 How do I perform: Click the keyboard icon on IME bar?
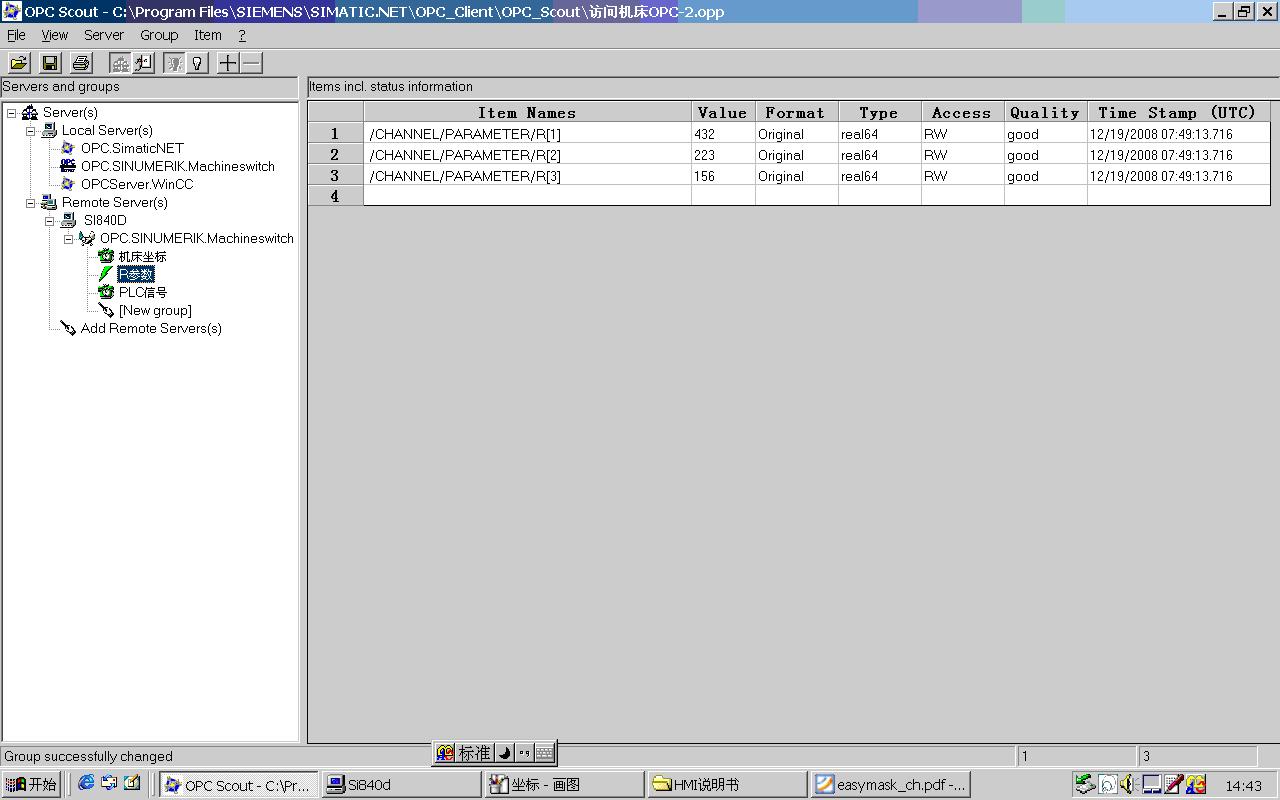(544, 753)
